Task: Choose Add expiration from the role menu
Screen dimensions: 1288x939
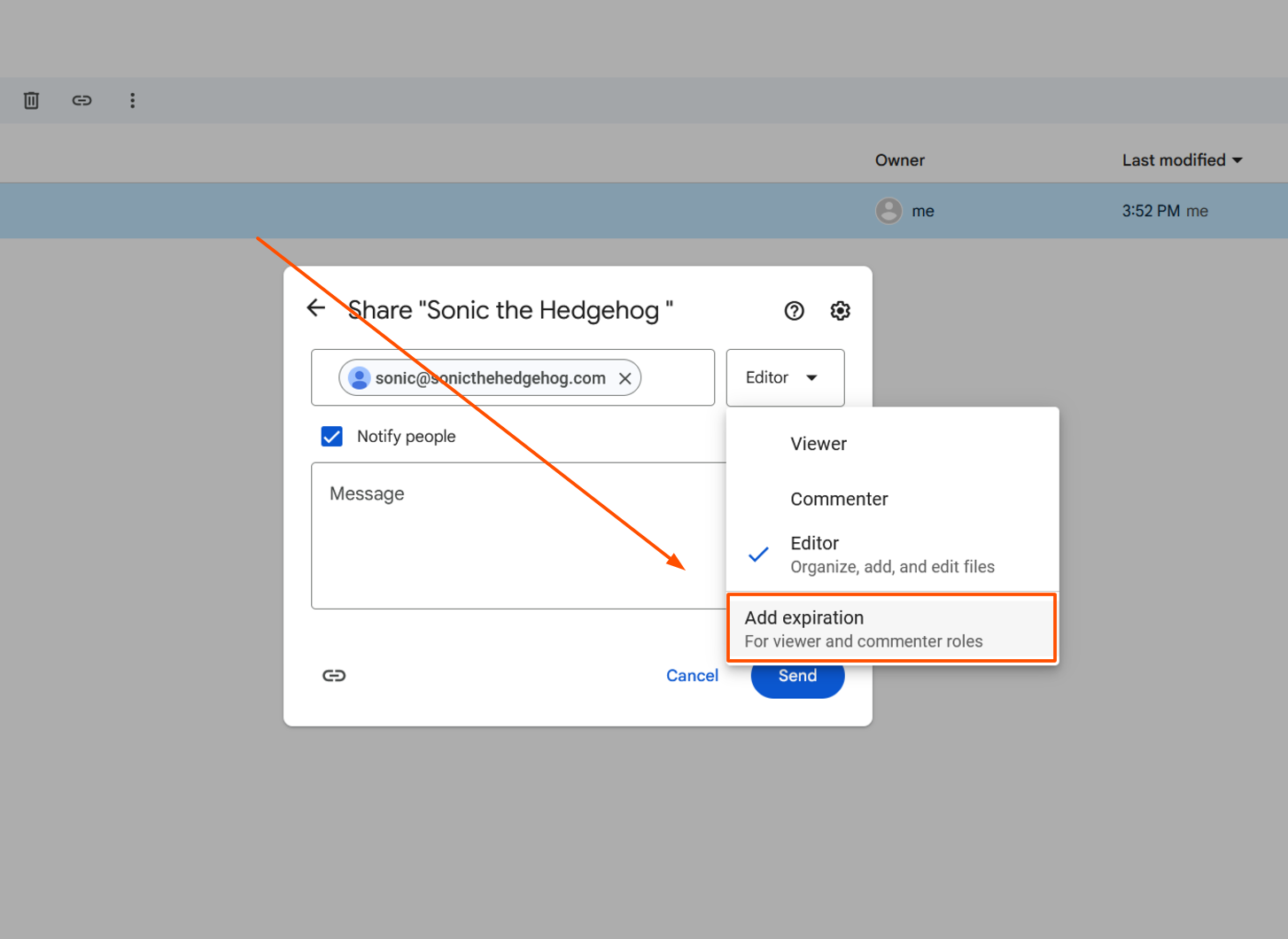Action: (x=892, y=628)
